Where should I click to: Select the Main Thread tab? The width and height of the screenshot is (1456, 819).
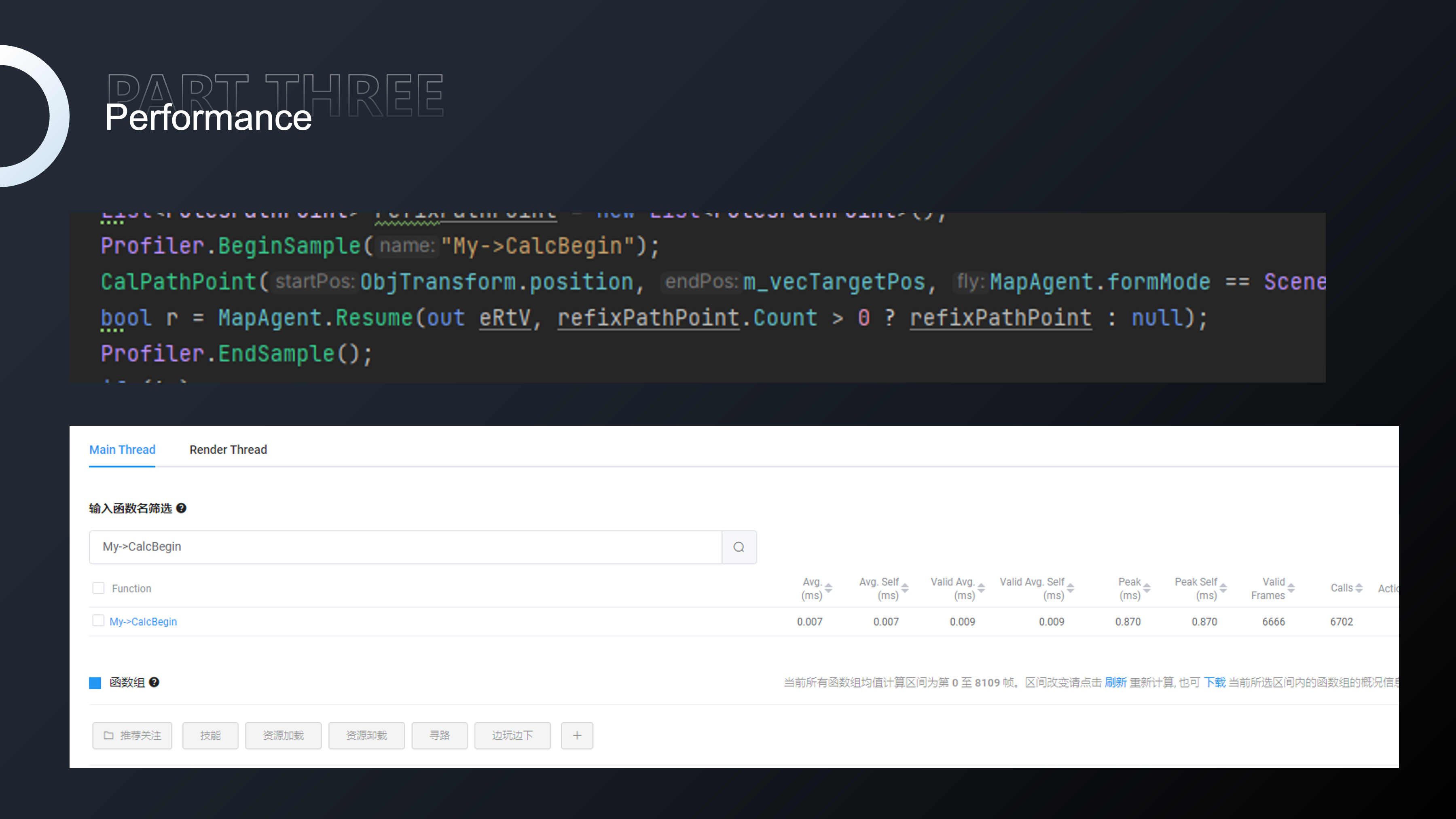(x=122, y=449)
